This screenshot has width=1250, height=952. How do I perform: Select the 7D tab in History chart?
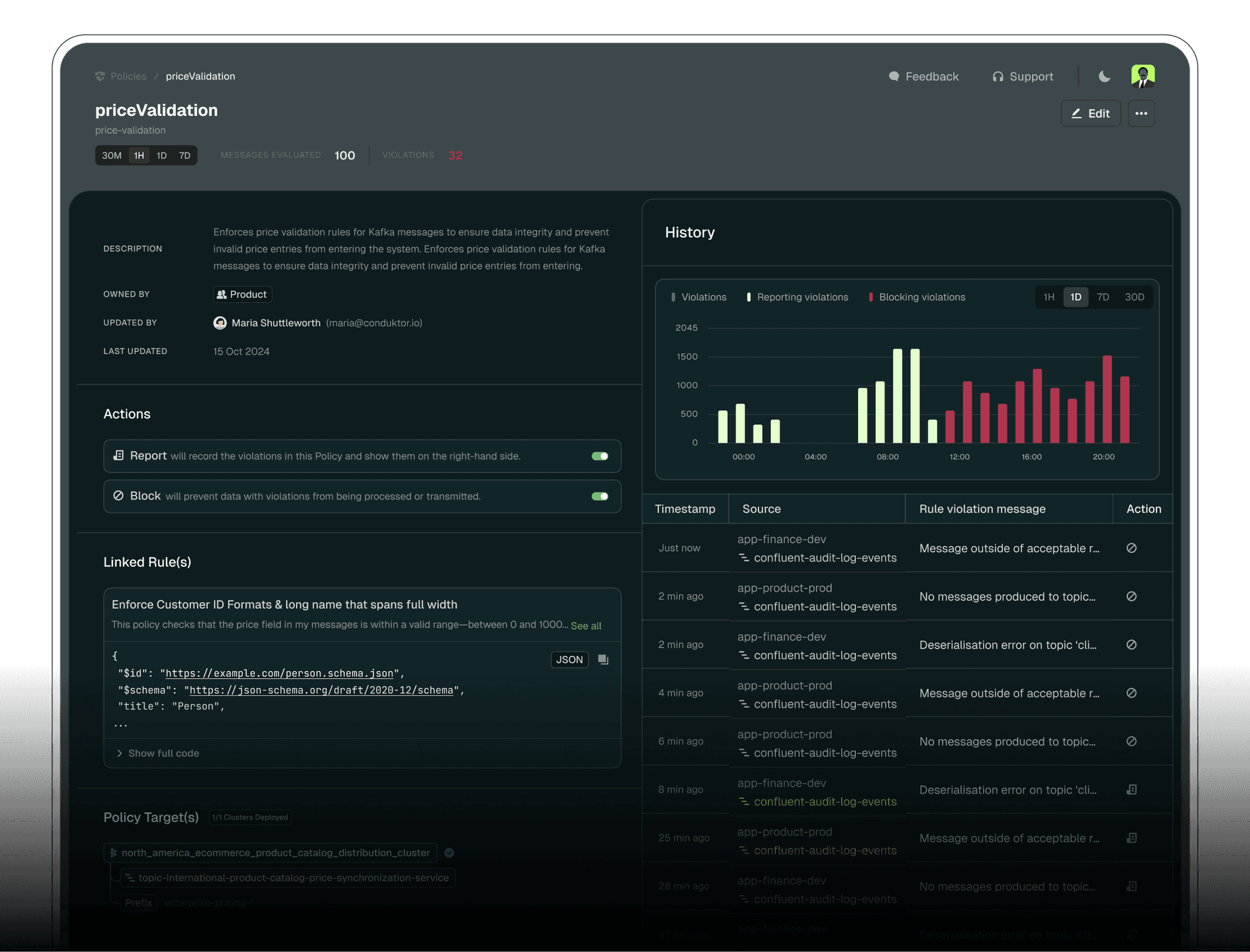(1102, 297)
